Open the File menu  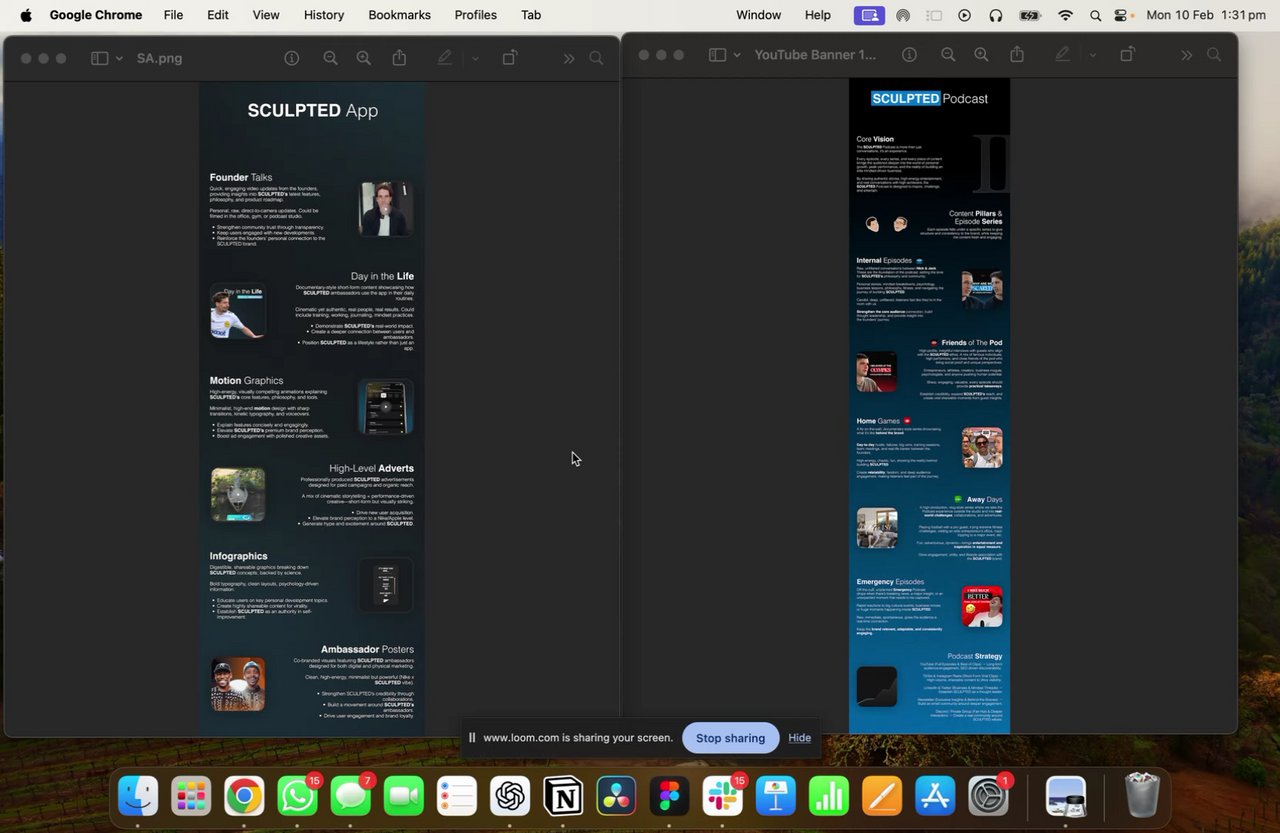[x=173, y=15]
